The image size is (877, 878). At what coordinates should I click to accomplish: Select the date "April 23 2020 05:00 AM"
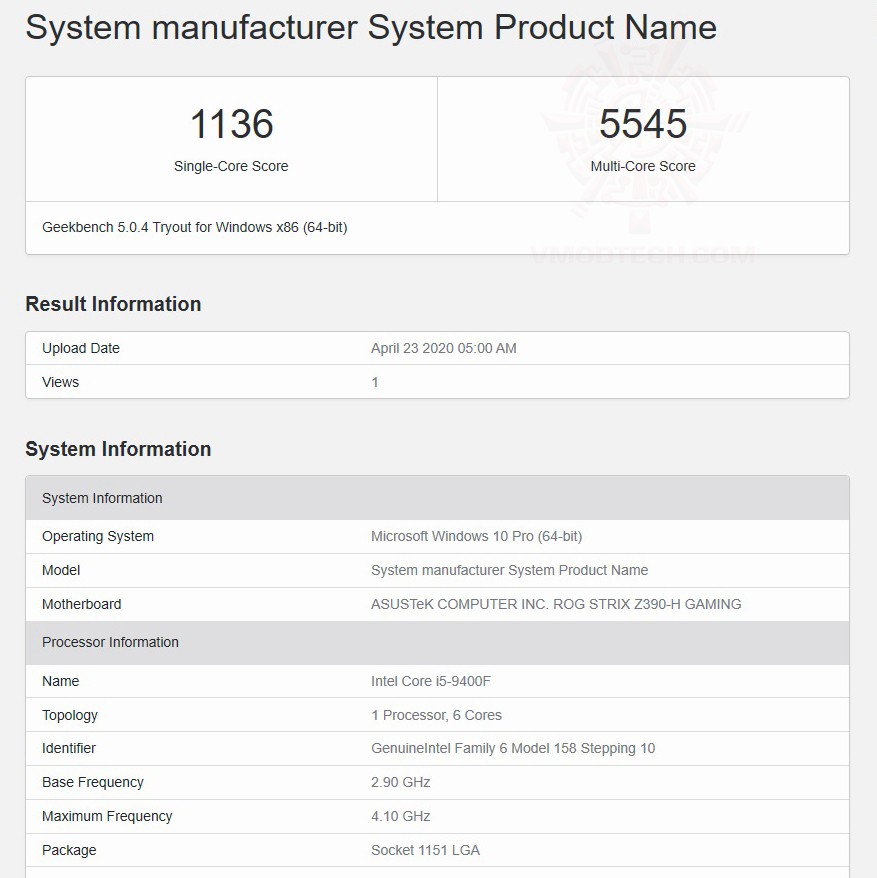pos(444,348)
